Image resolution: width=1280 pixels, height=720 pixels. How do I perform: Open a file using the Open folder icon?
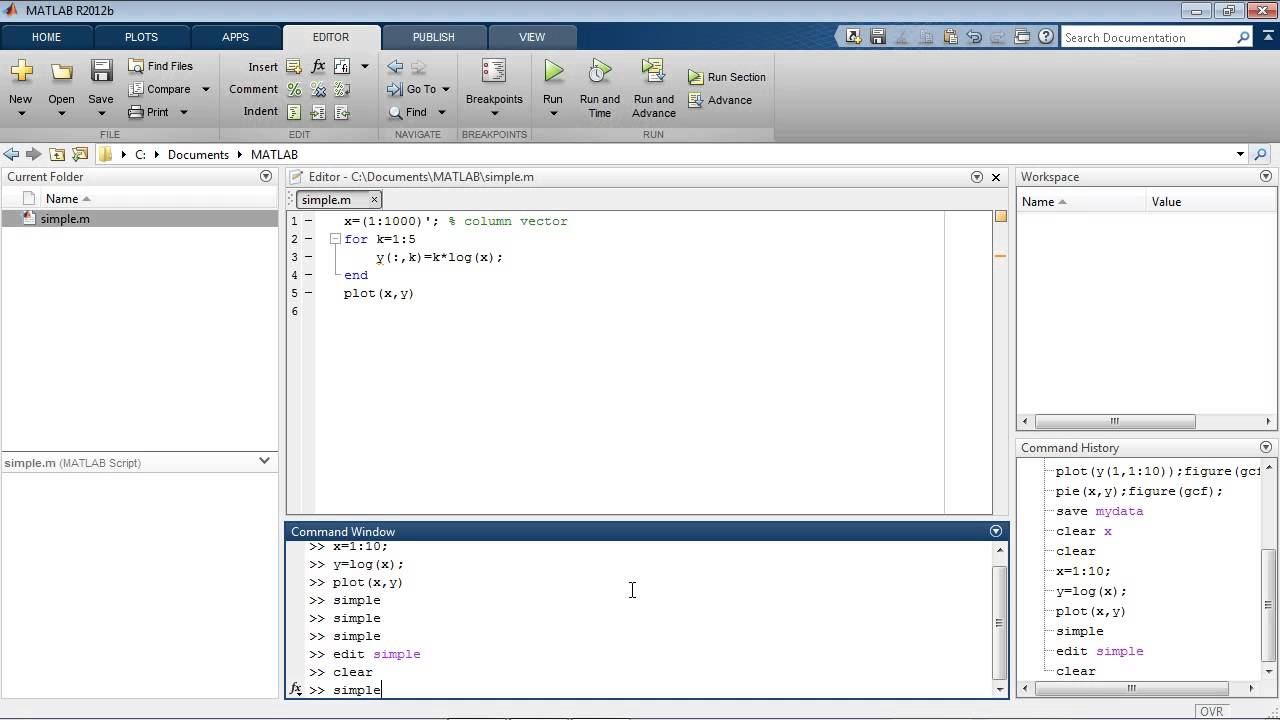61,72
